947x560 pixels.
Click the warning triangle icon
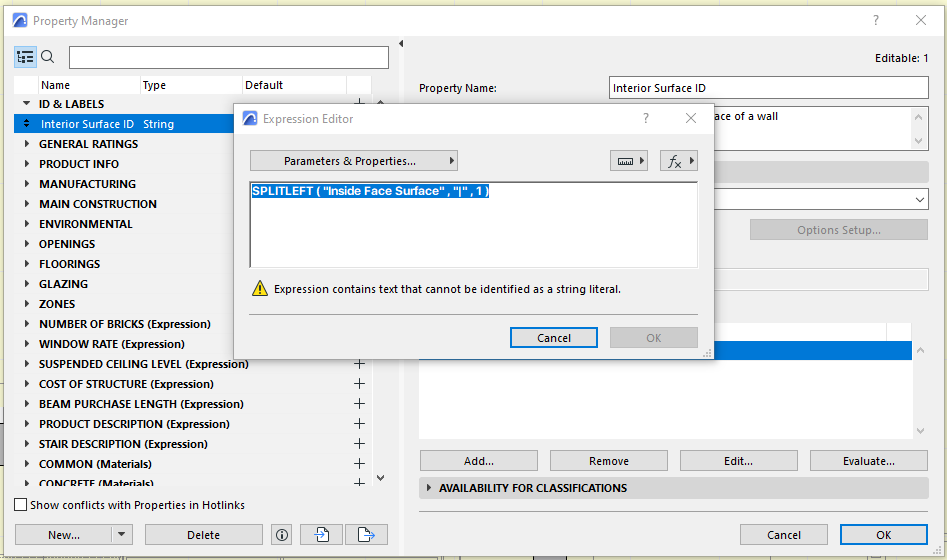click(x=260, y=288)
